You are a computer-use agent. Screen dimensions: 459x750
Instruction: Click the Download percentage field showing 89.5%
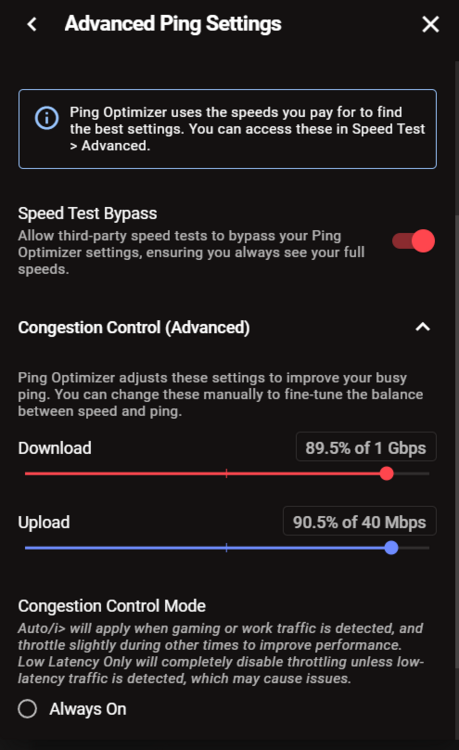(366, 447)
